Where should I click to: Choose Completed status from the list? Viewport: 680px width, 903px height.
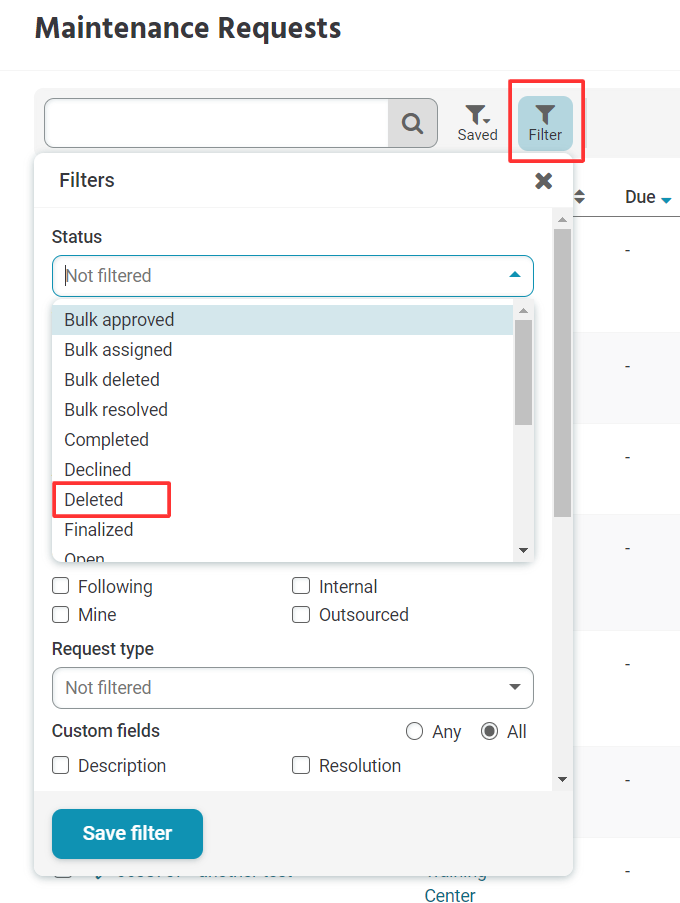pos(106,439)
